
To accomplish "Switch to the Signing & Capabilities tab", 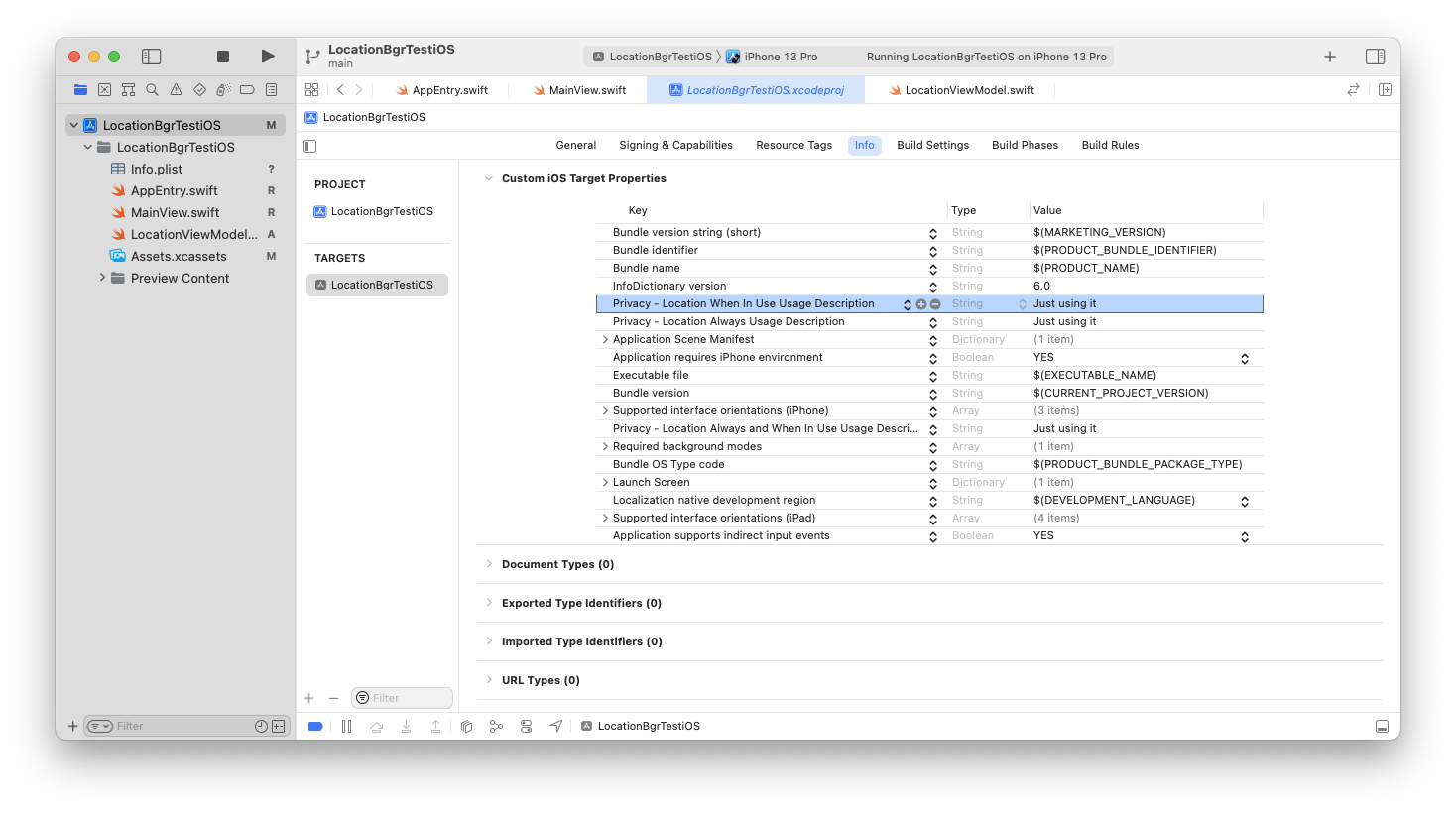I will pos(675,145).
